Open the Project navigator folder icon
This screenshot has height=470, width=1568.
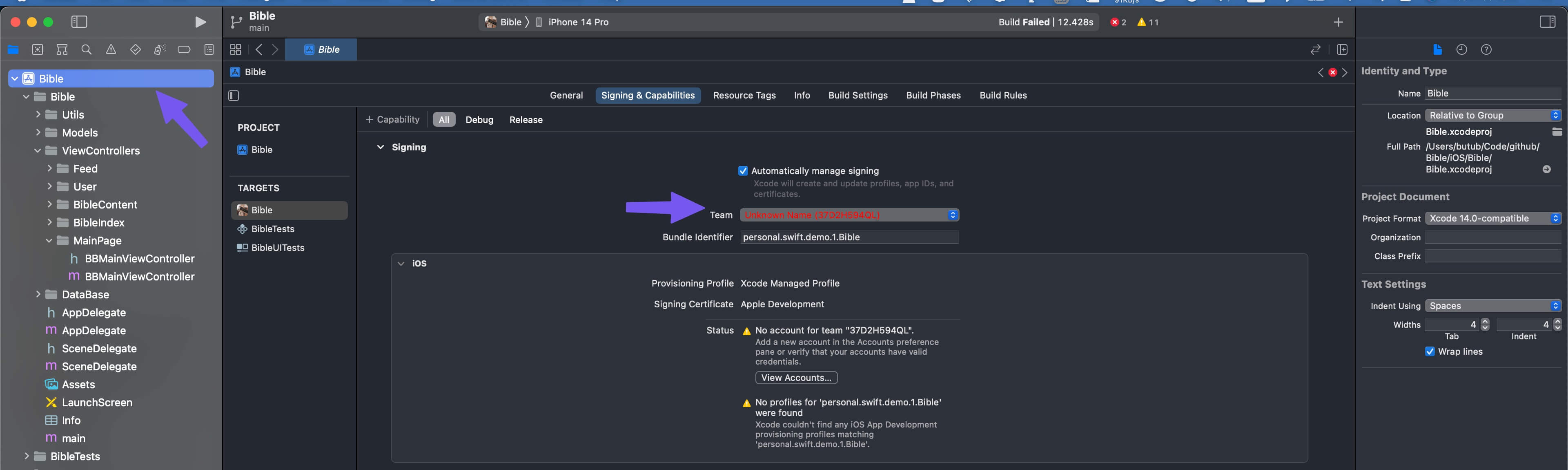[13, 50]
